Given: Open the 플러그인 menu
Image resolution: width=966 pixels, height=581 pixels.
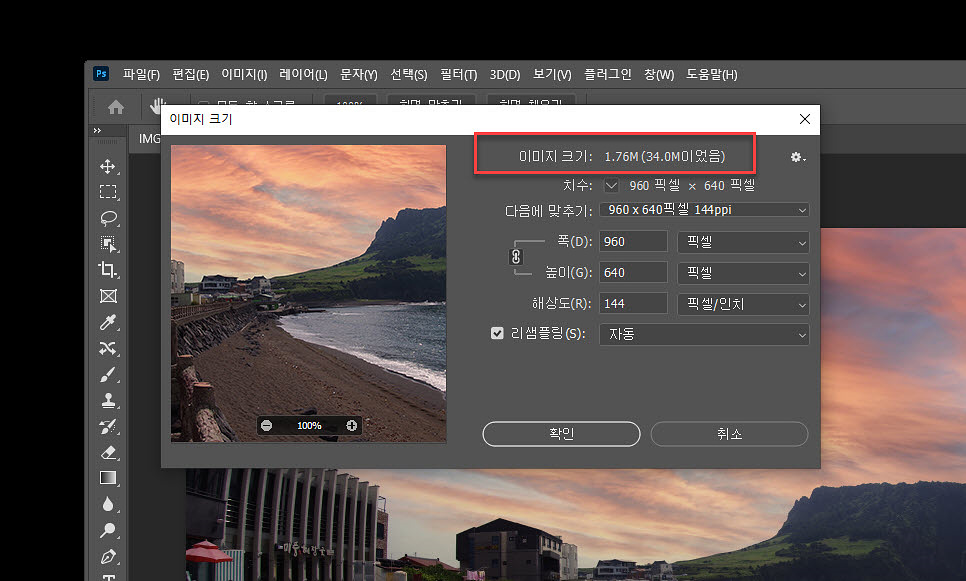Looking at the screenshot, I should coord(607,75).
